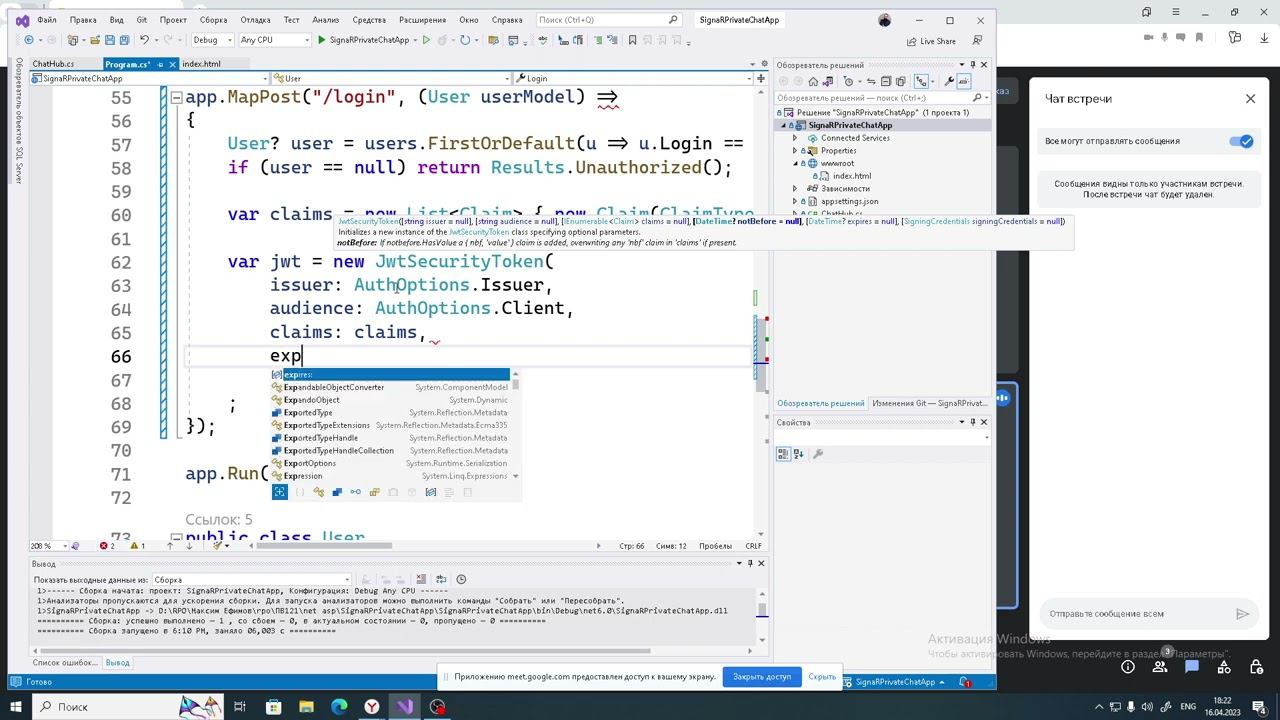The height and width of the screenshot is (720, 1280).
Task: Open the Отладка menu
Action: tap(255, 20)
